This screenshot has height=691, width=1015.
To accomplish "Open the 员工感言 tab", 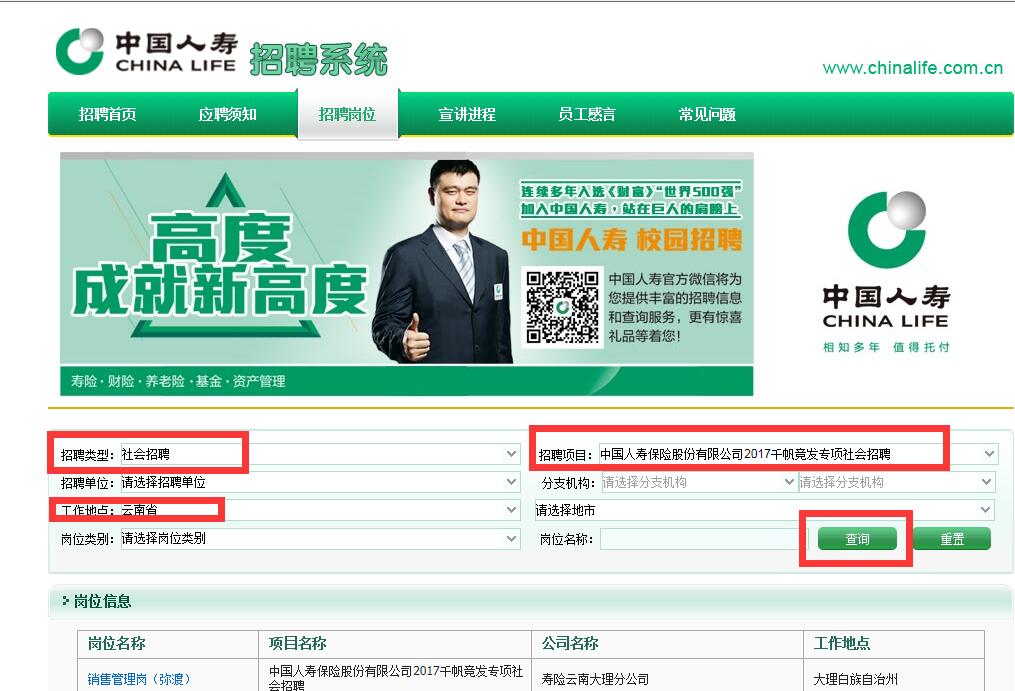I will point(587,114).
